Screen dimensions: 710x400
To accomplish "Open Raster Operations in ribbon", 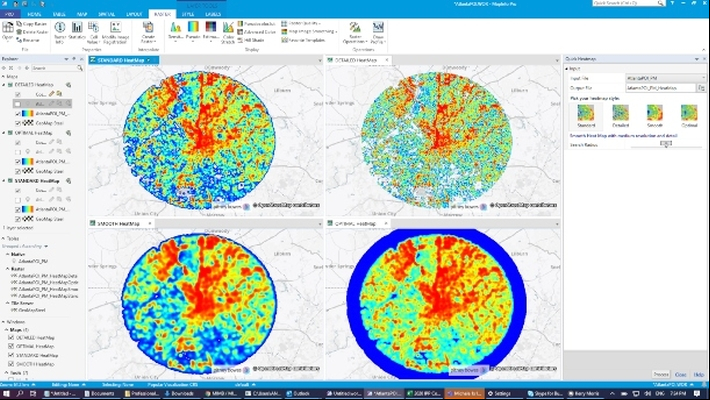I will 355,32.
